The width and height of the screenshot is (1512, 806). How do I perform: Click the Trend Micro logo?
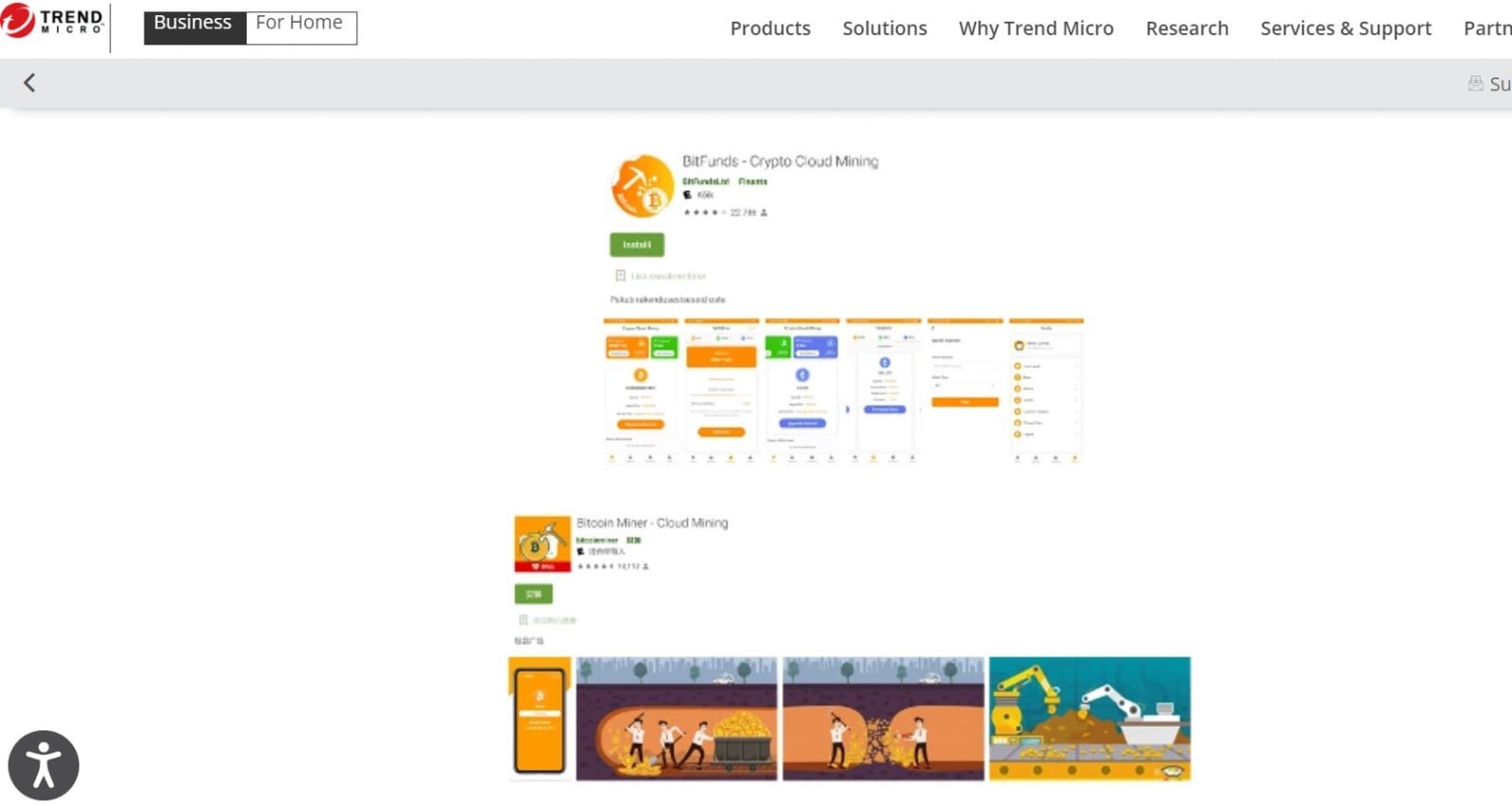[52, 21]
